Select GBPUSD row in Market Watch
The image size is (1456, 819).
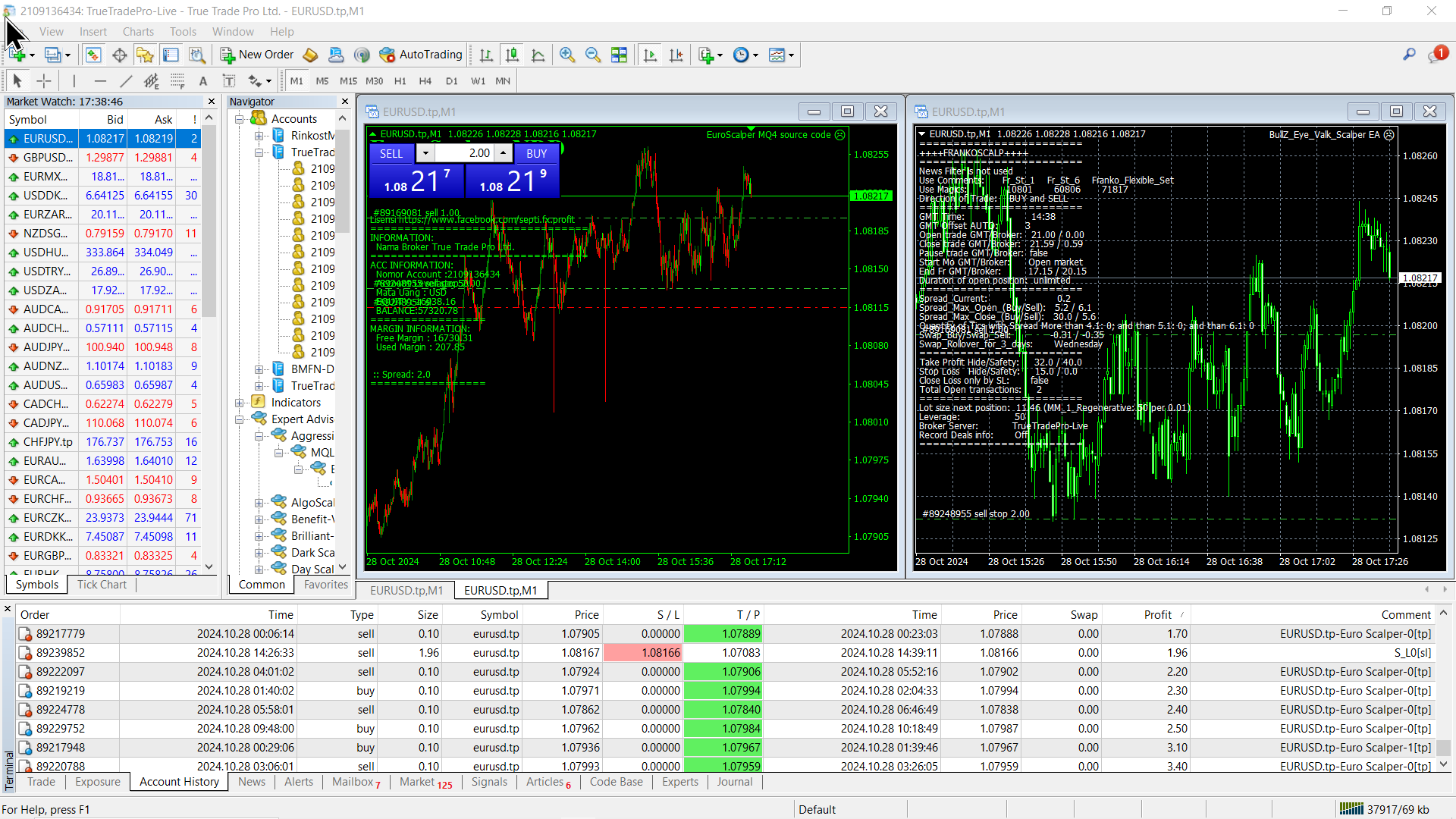(102, 158)
